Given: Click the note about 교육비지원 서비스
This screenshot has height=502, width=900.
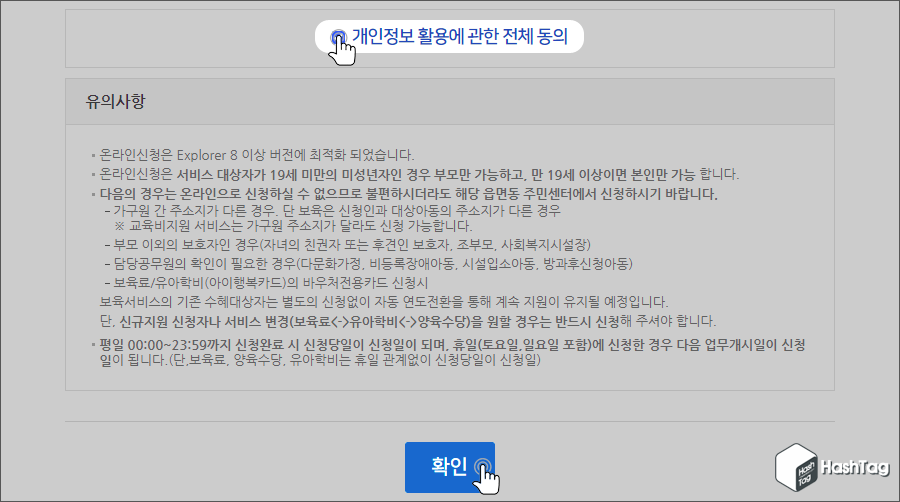Looking at the screenshot, I should [293, 225].
